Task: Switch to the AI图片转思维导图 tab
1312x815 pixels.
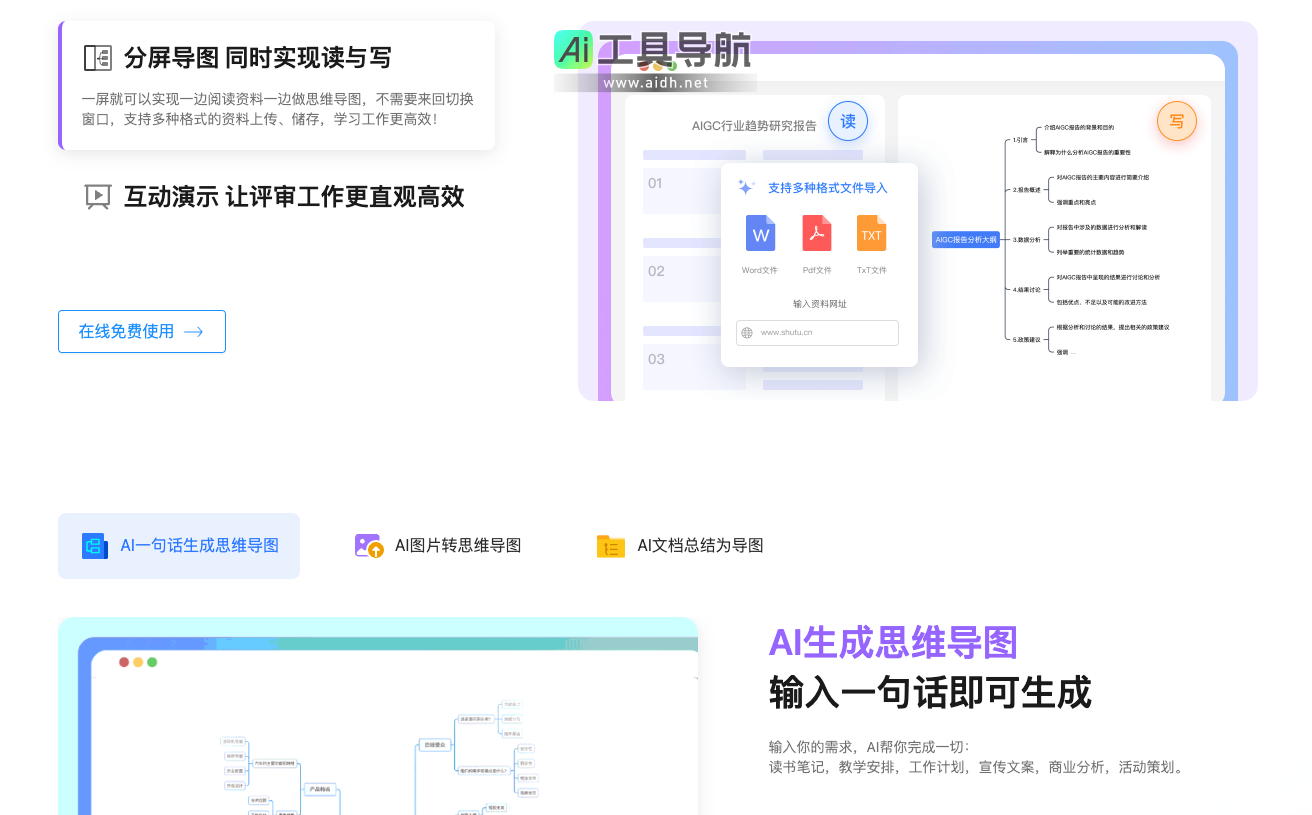Action: (438, 546)
